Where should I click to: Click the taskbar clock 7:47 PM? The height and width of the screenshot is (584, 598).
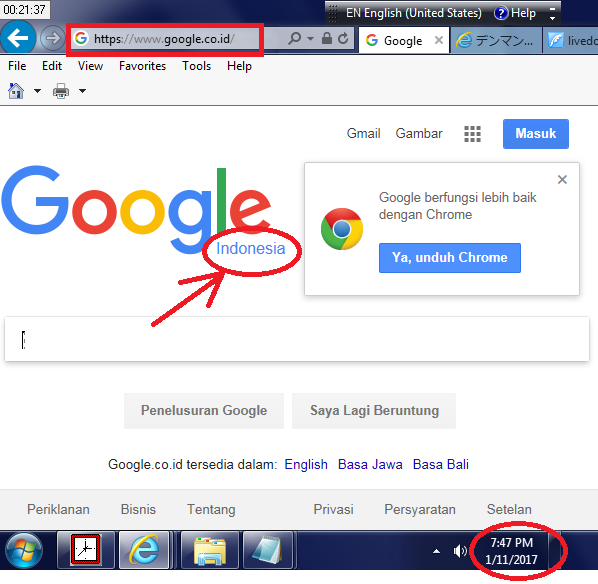[x=511, y=551]
